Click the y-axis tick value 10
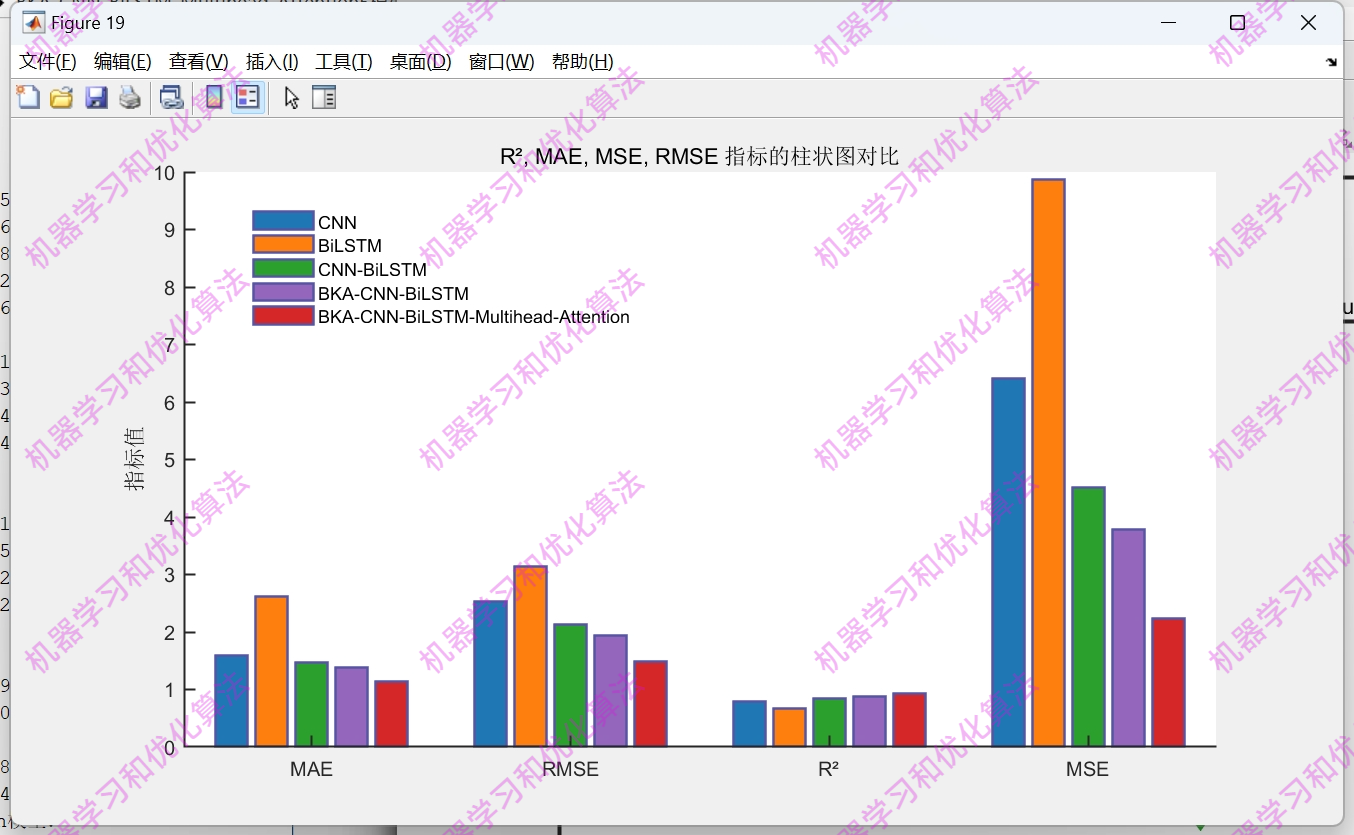This screenshot has height=835, width=1354. coord(165,173)
